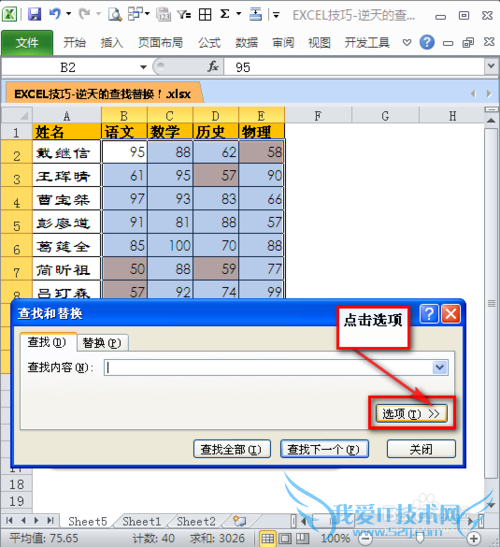Image resolution: width=500 pixels, height=547 pixels.
Task: Switch to the 开发工具 ribbon tab
Action: pyautogui.click(x=367, y=43)
